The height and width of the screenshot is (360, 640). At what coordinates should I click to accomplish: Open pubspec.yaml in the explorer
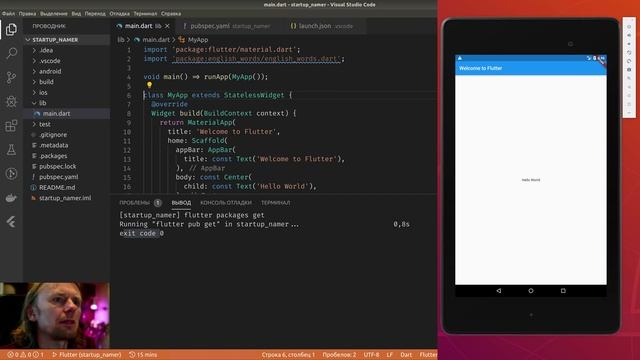(x=59, y=177)
